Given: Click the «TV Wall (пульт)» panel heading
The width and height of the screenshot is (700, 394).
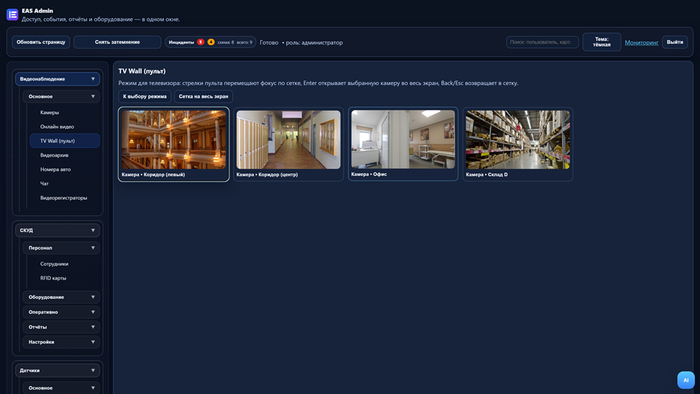Looking at the screenshot, I should [142, 71].
